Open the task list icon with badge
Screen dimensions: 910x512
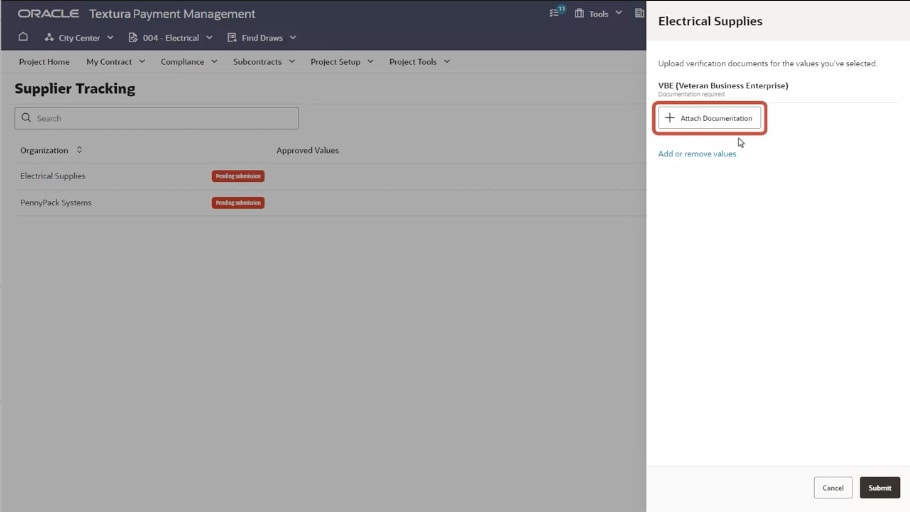click(556, 12)
